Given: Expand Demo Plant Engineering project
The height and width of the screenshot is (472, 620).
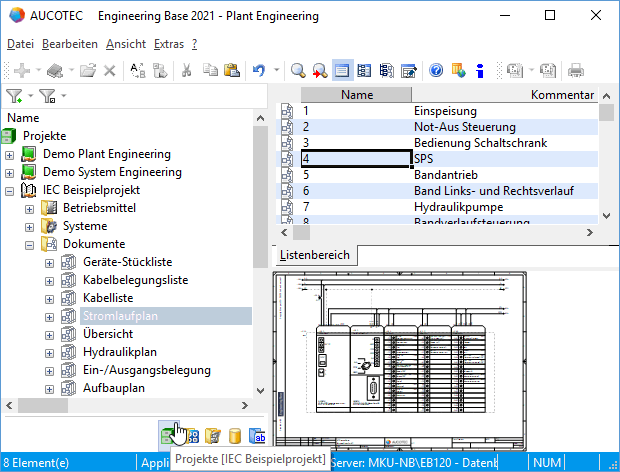Looking at the screenshot, I should 10,154.
